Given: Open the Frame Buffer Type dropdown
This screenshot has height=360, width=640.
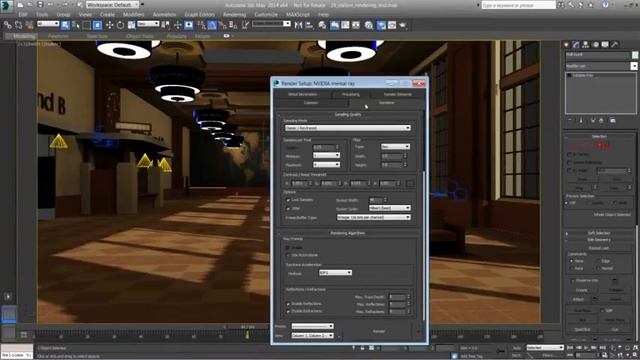Looking at the screenshot, I should (373, 218).
